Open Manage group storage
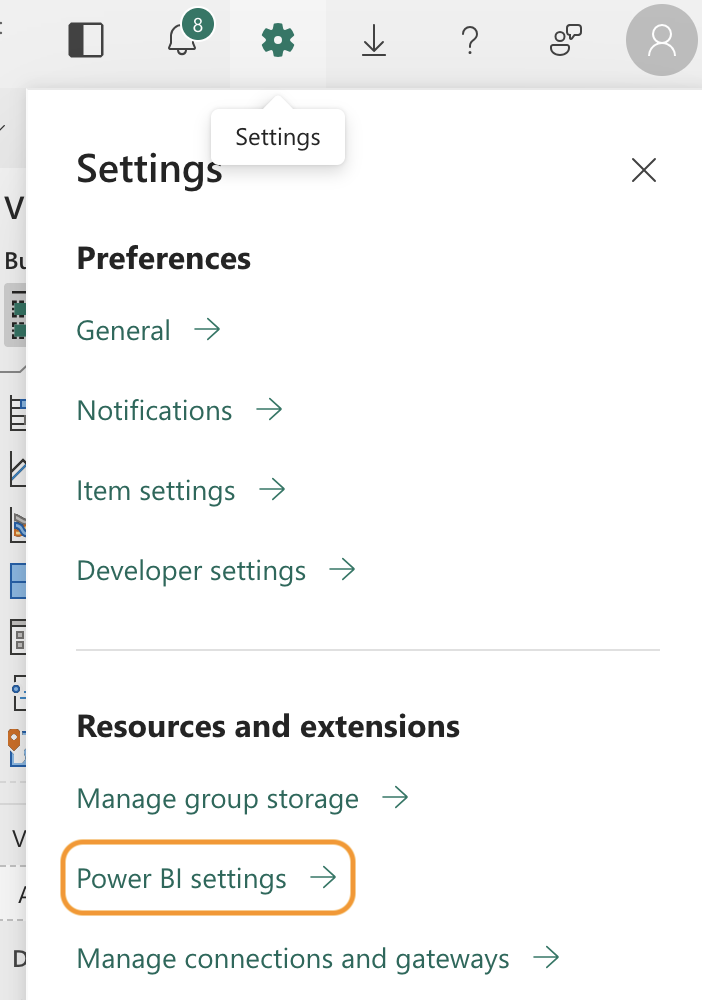The height and width of the screenshot is (1000, 702). 242,798
